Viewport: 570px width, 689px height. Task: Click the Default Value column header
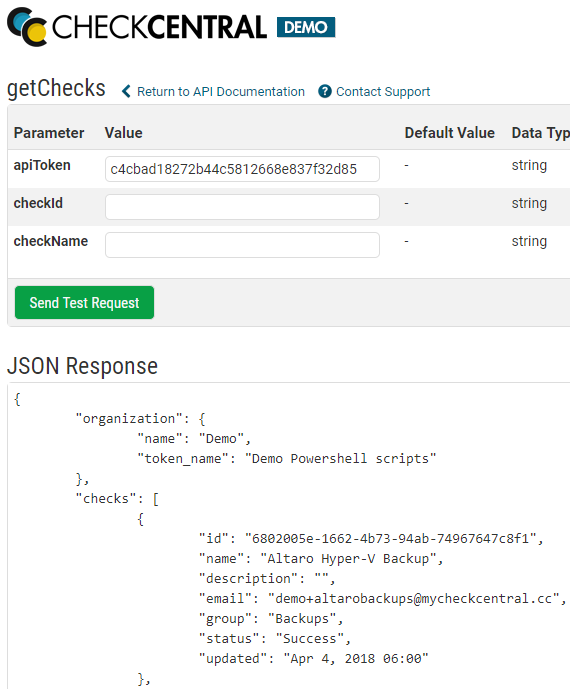pos(450,133)
